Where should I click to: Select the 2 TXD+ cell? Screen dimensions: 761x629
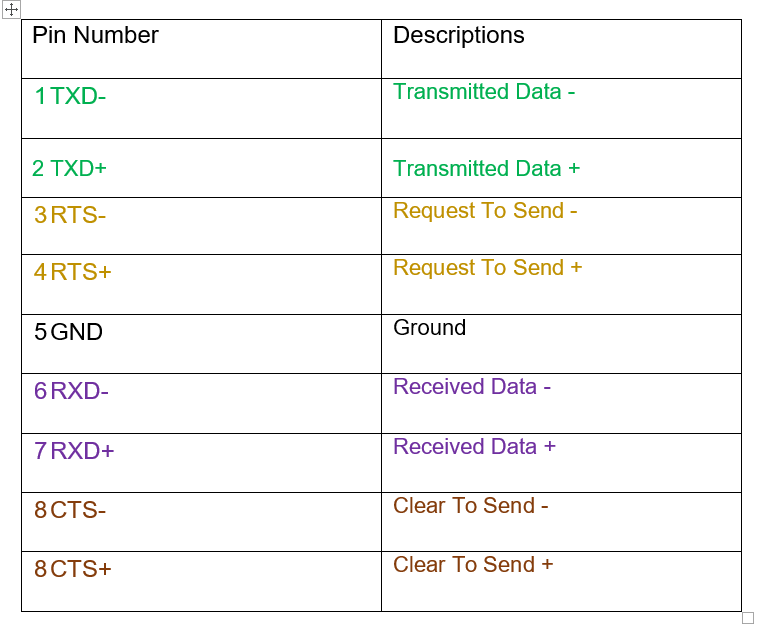point(201,168)
